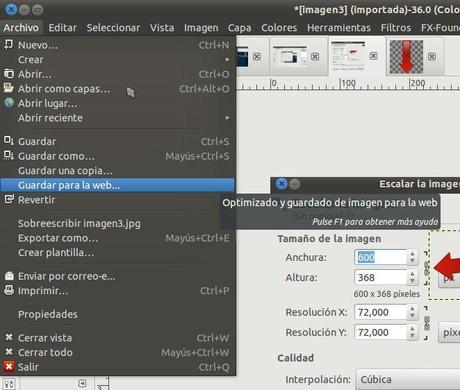Click the Imprimir printer icon
This screenshot has height=390, width=460.
9,290
